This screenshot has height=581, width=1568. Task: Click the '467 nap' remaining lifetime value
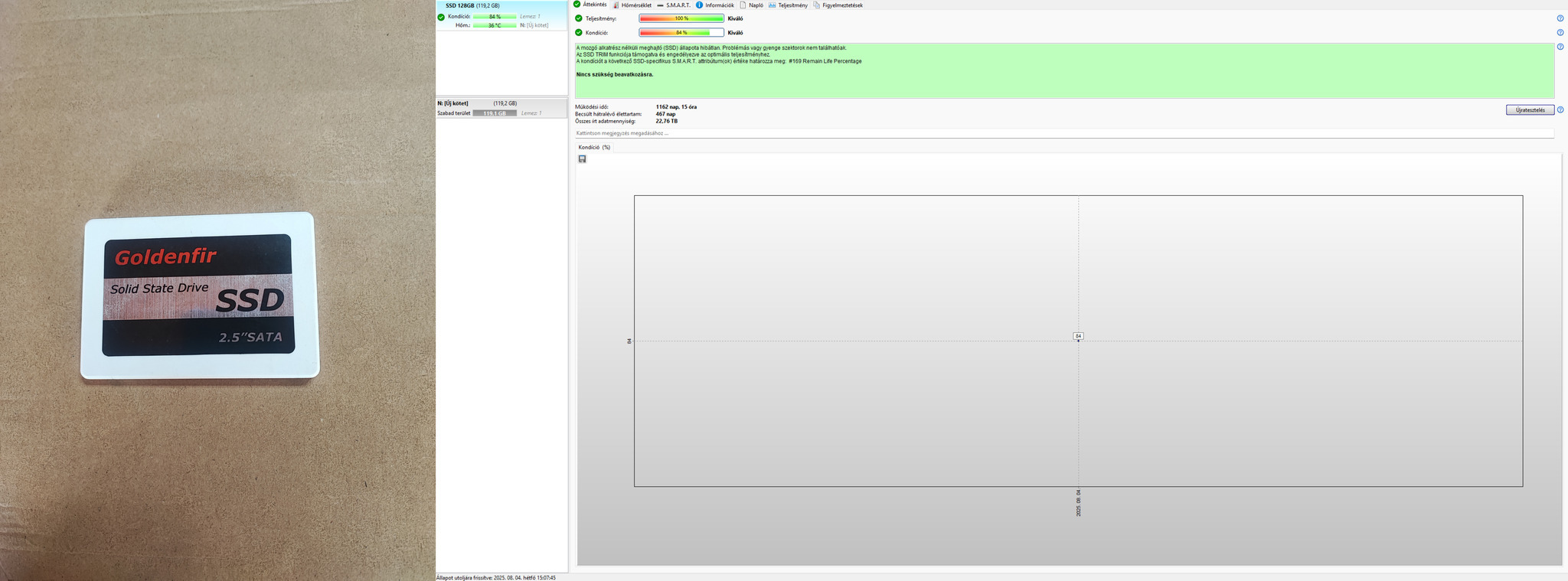tap(665, 114)
